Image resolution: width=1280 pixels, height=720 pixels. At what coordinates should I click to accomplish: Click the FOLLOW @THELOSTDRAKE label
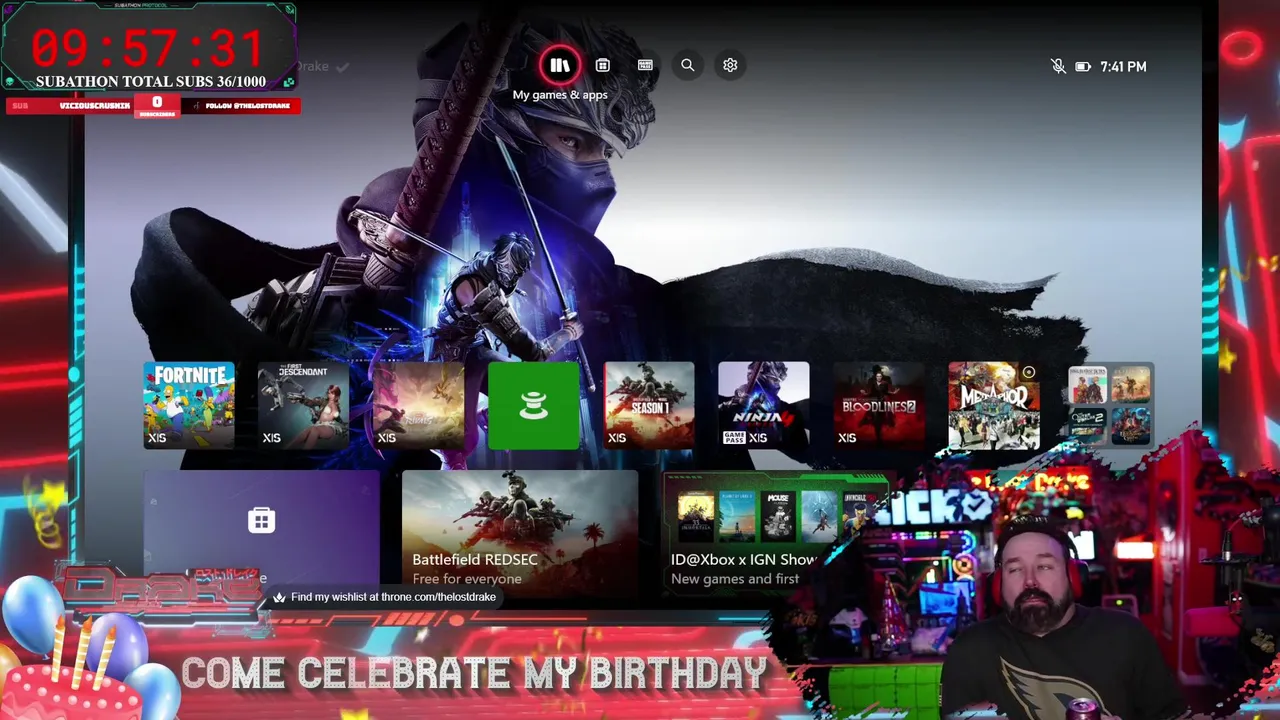247,106
